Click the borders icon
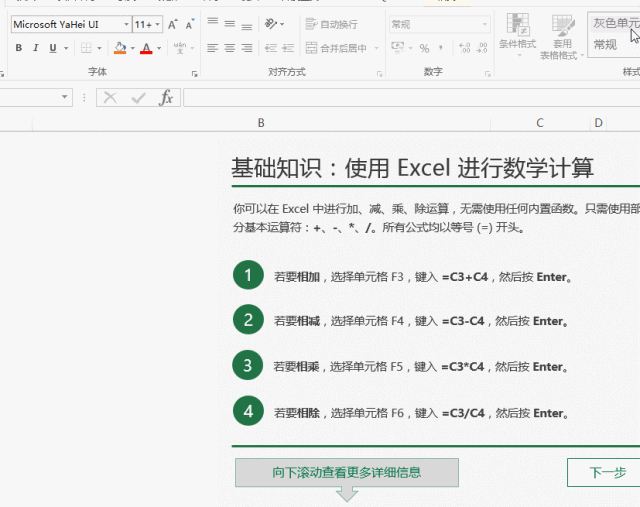 (x=86, y=48)
